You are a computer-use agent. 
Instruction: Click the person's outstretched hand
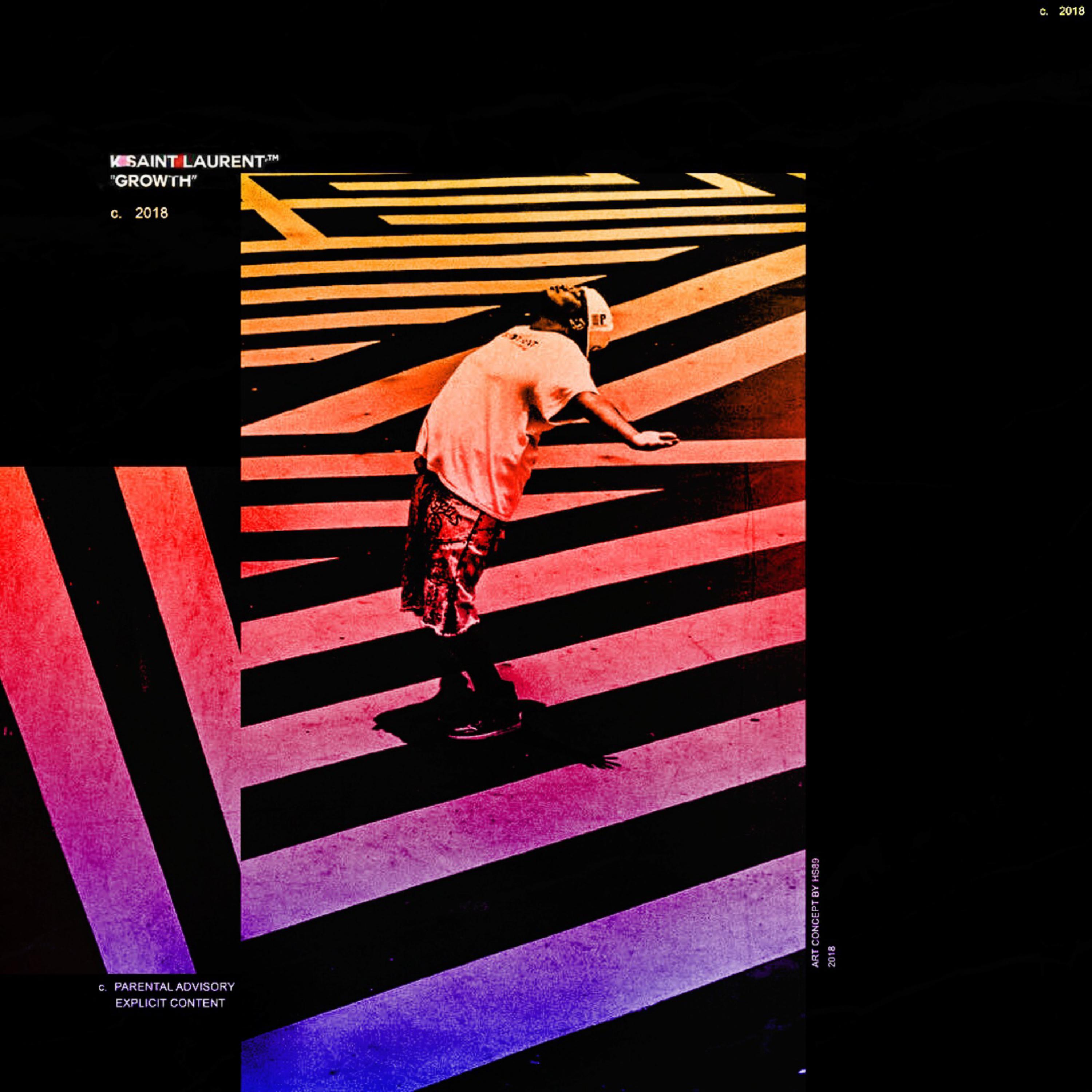pyautogui.click(x=656, y=438)
